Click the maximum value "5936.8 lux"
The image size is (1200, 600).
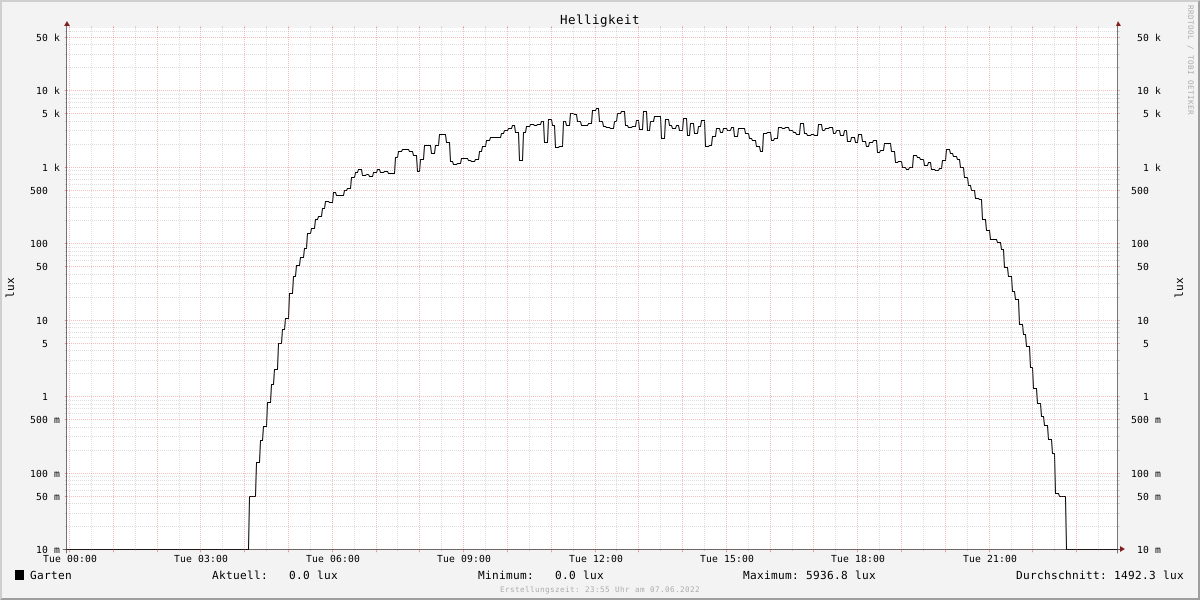point(841,575)
